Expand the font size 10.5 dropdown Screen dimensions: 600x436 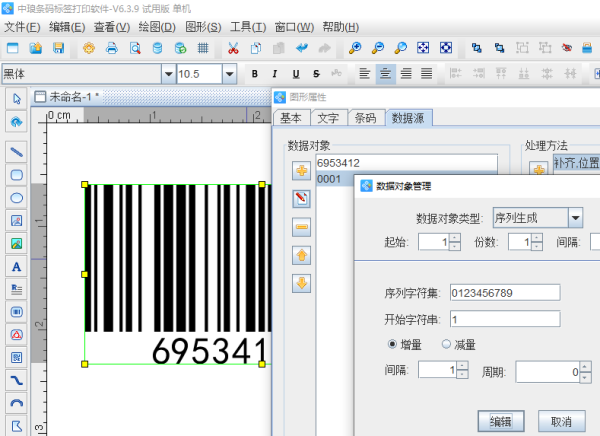tap(229, 73)
